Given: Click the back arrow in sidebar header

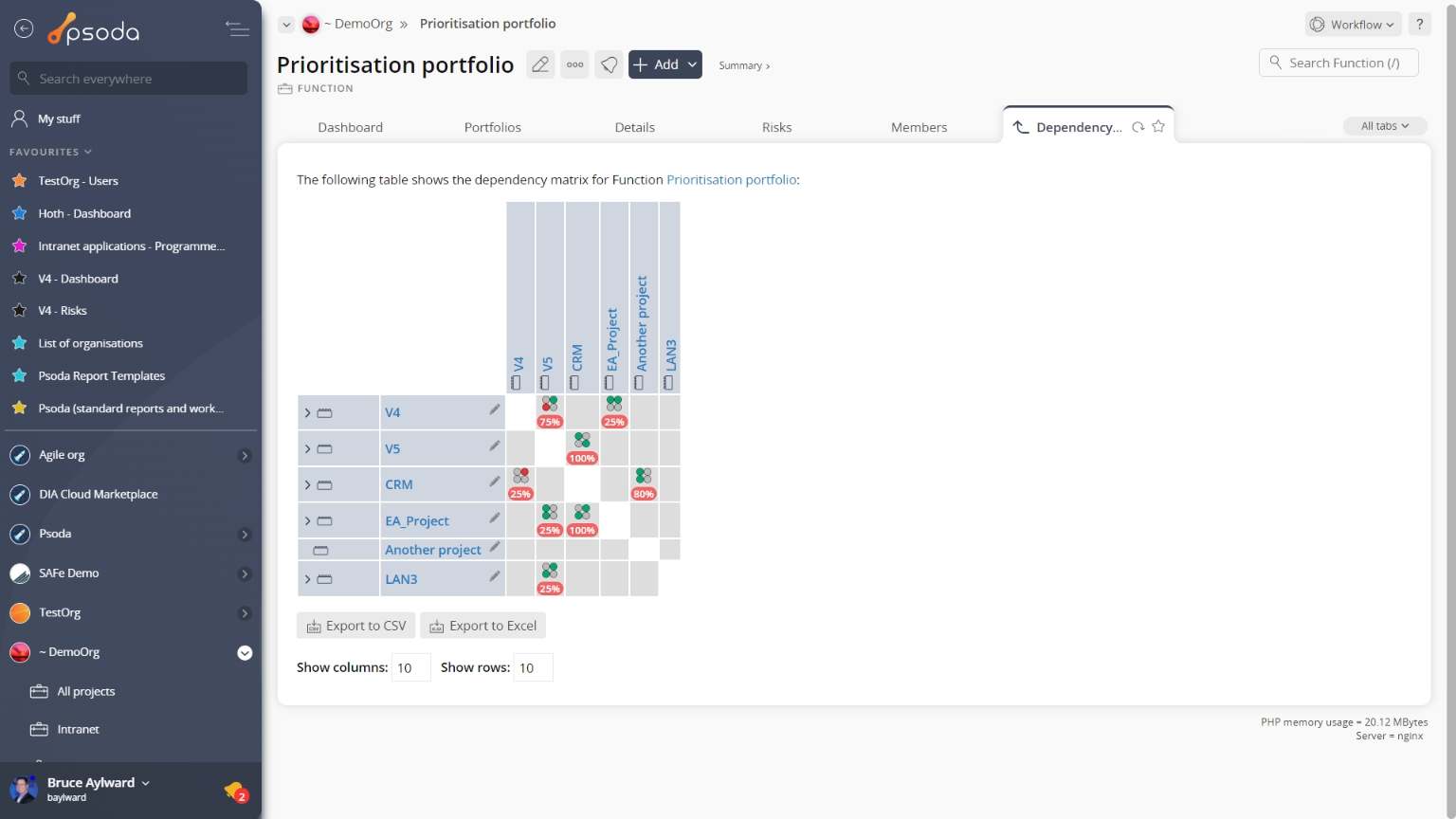Looking at the screenshot, I should point(24,29).
